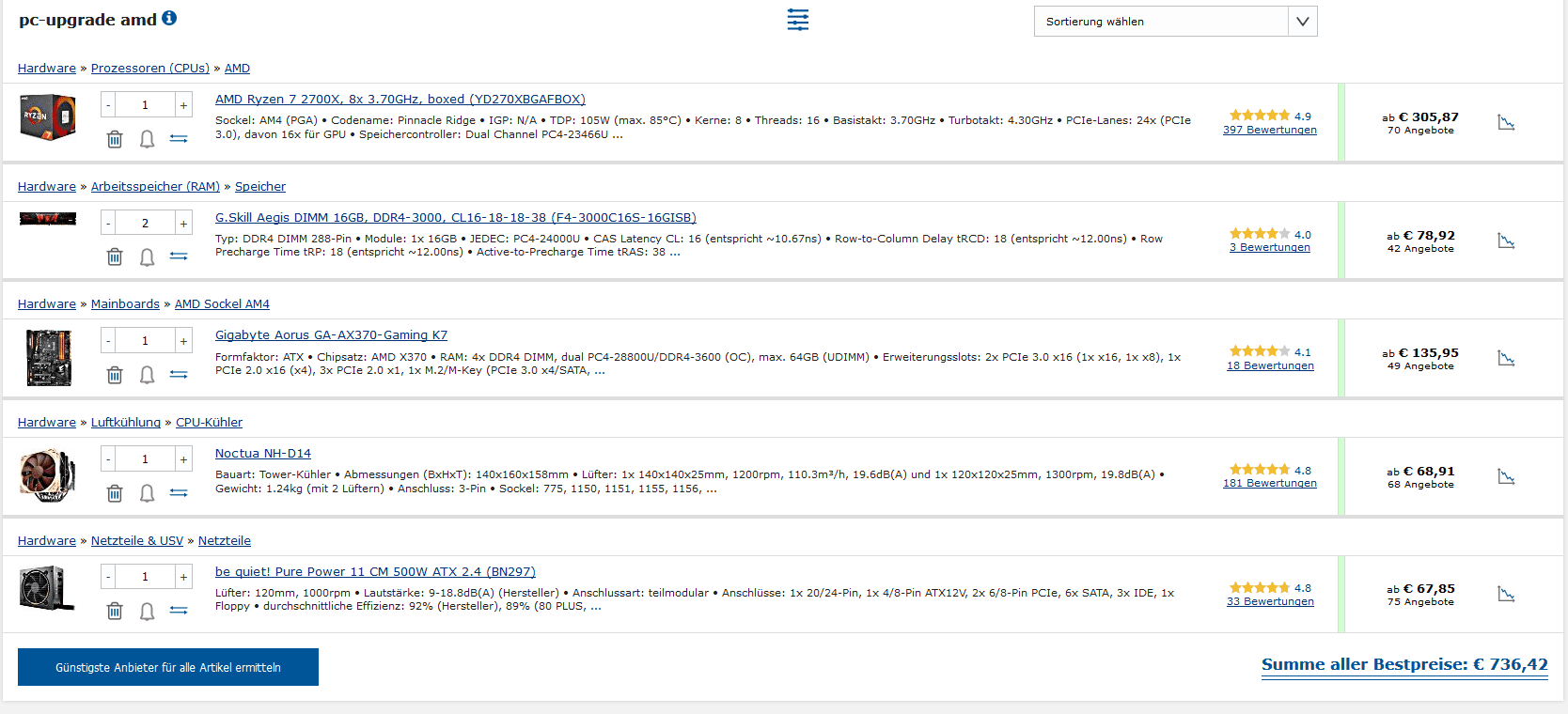The image size is (1568, 714).
Task: View 33 Bewertungen for be quiet!
Action: pyautogui.click(x=1270, y=601)
